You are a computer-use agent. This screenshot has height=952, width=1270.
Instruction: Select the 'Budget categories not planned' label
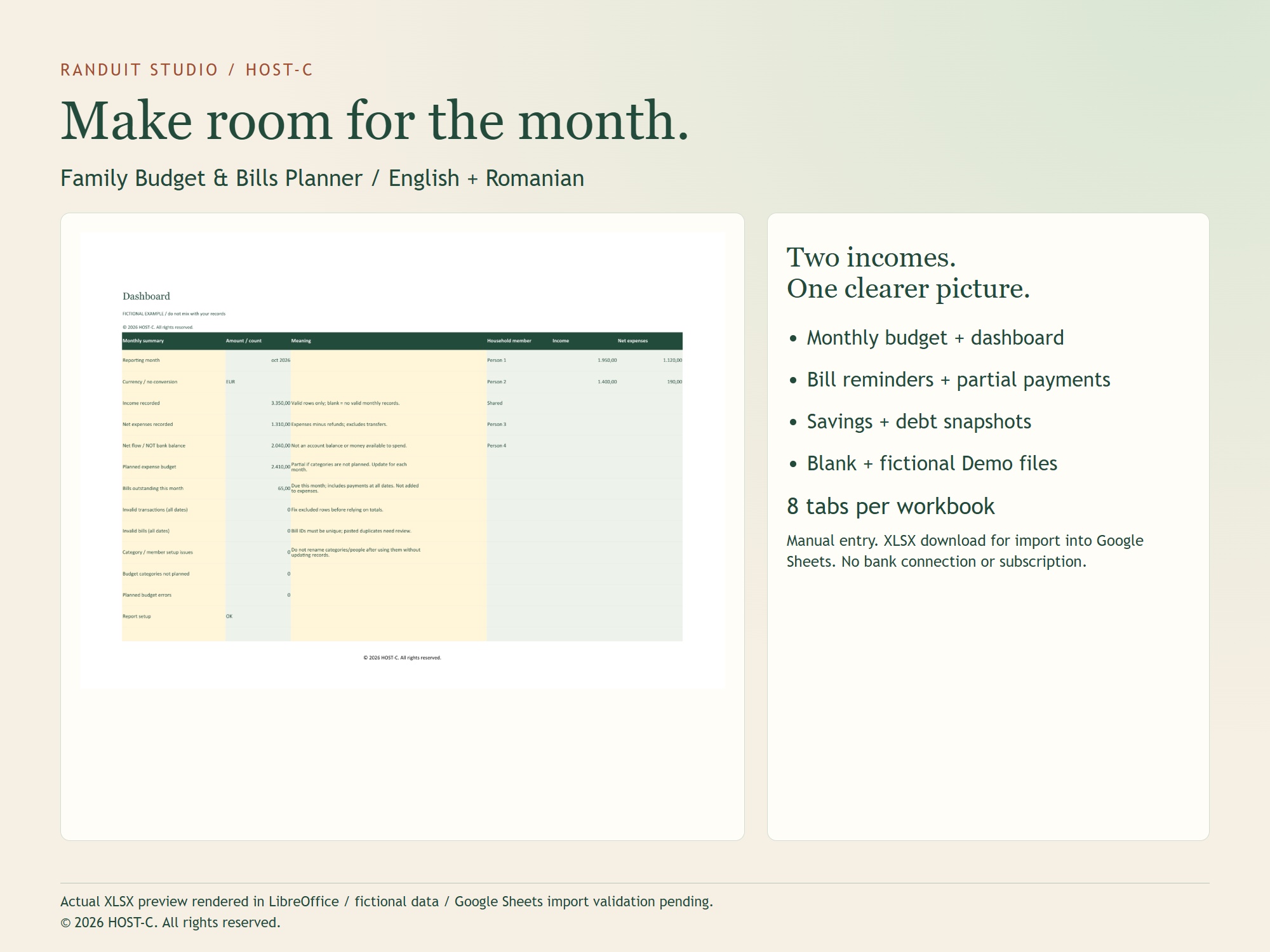tap(156, 574)
